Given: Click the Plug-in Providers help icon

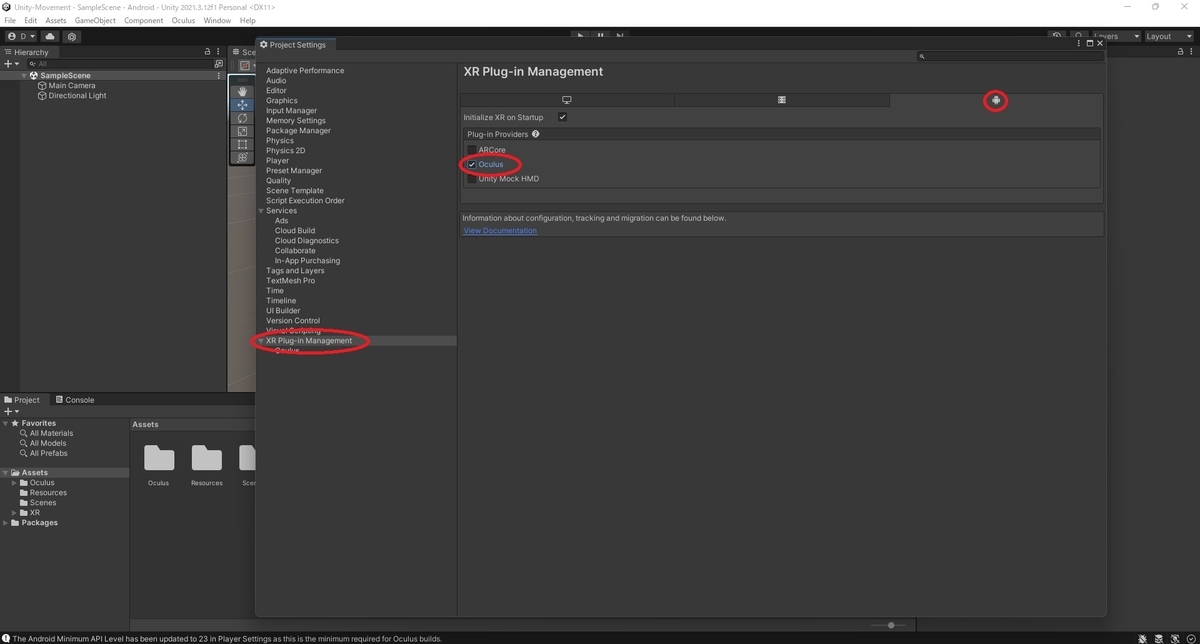Looking at the screenshot, I should [535, 134].
